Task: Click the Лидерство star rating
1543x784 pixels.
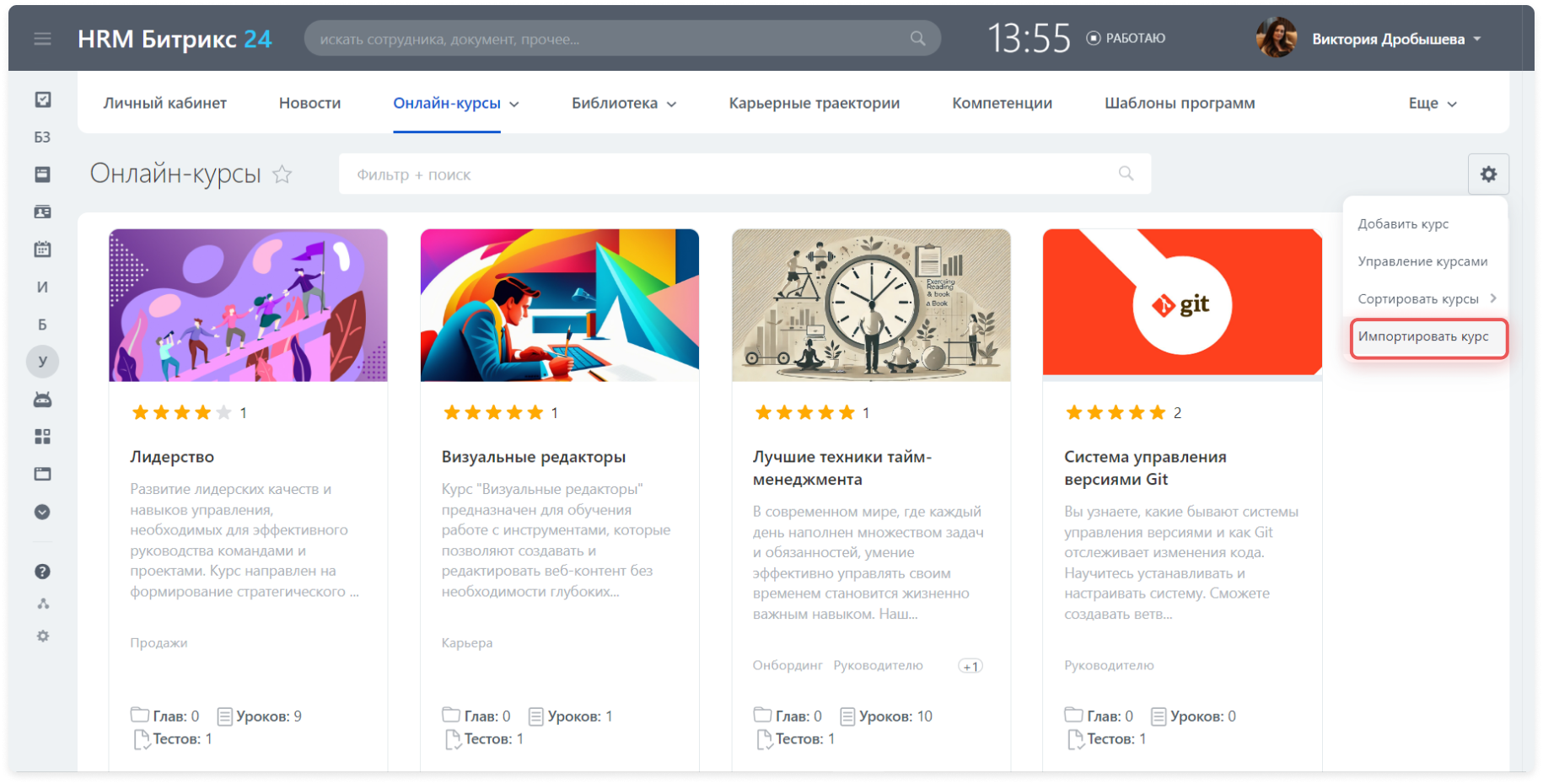Action: (181, 412)
